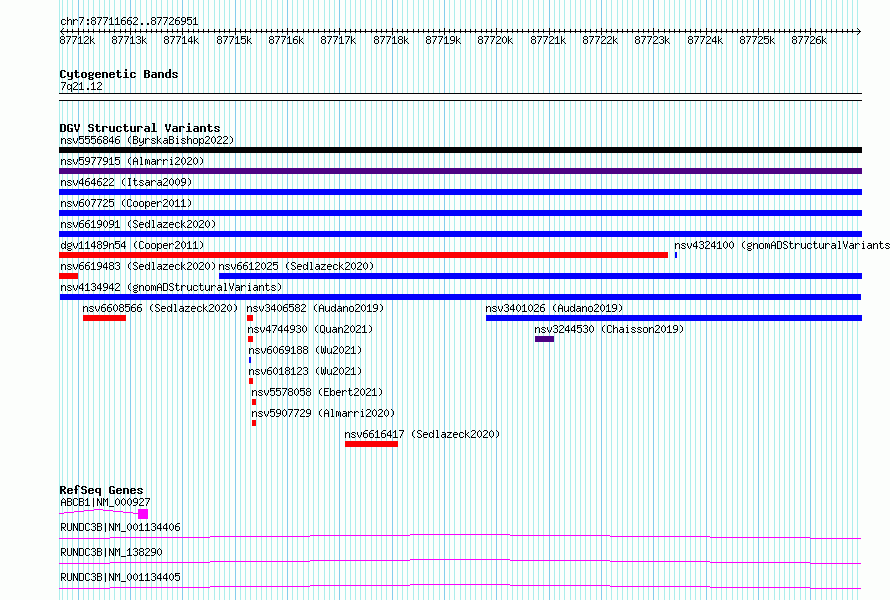Select the tiny blue nsv4324100 marker
This screenshot has width=890, height=600.
click(x=675, y=255)
